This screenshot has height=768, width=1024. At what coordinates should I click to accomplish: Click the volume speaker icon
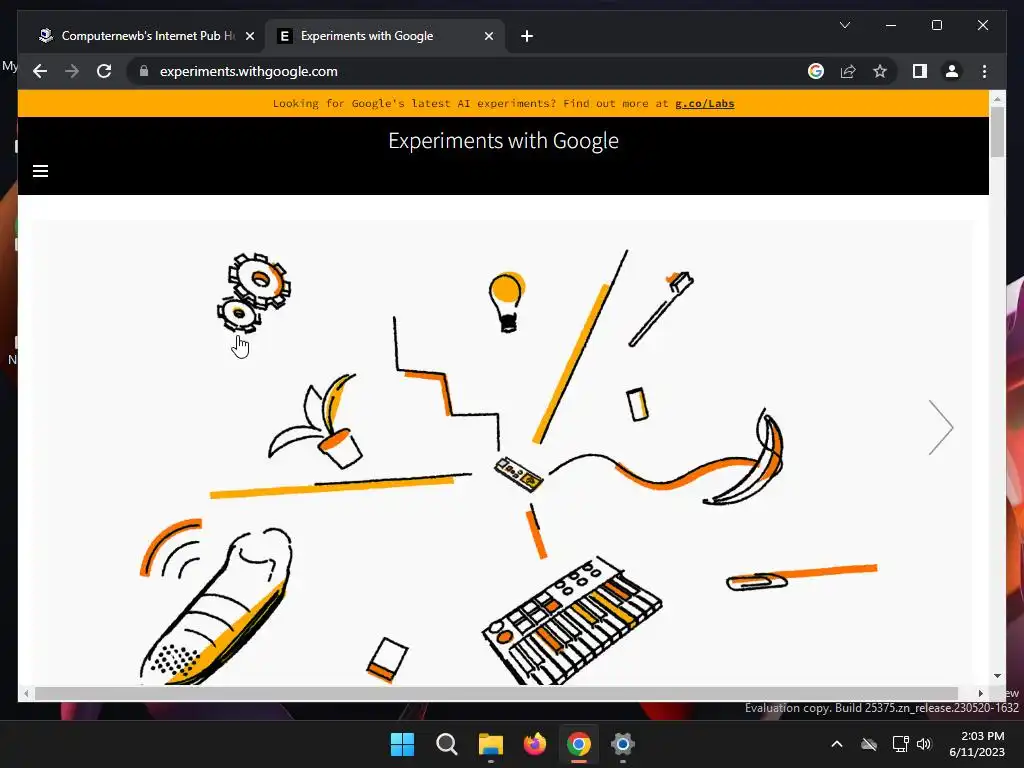[x=923, y=744]
